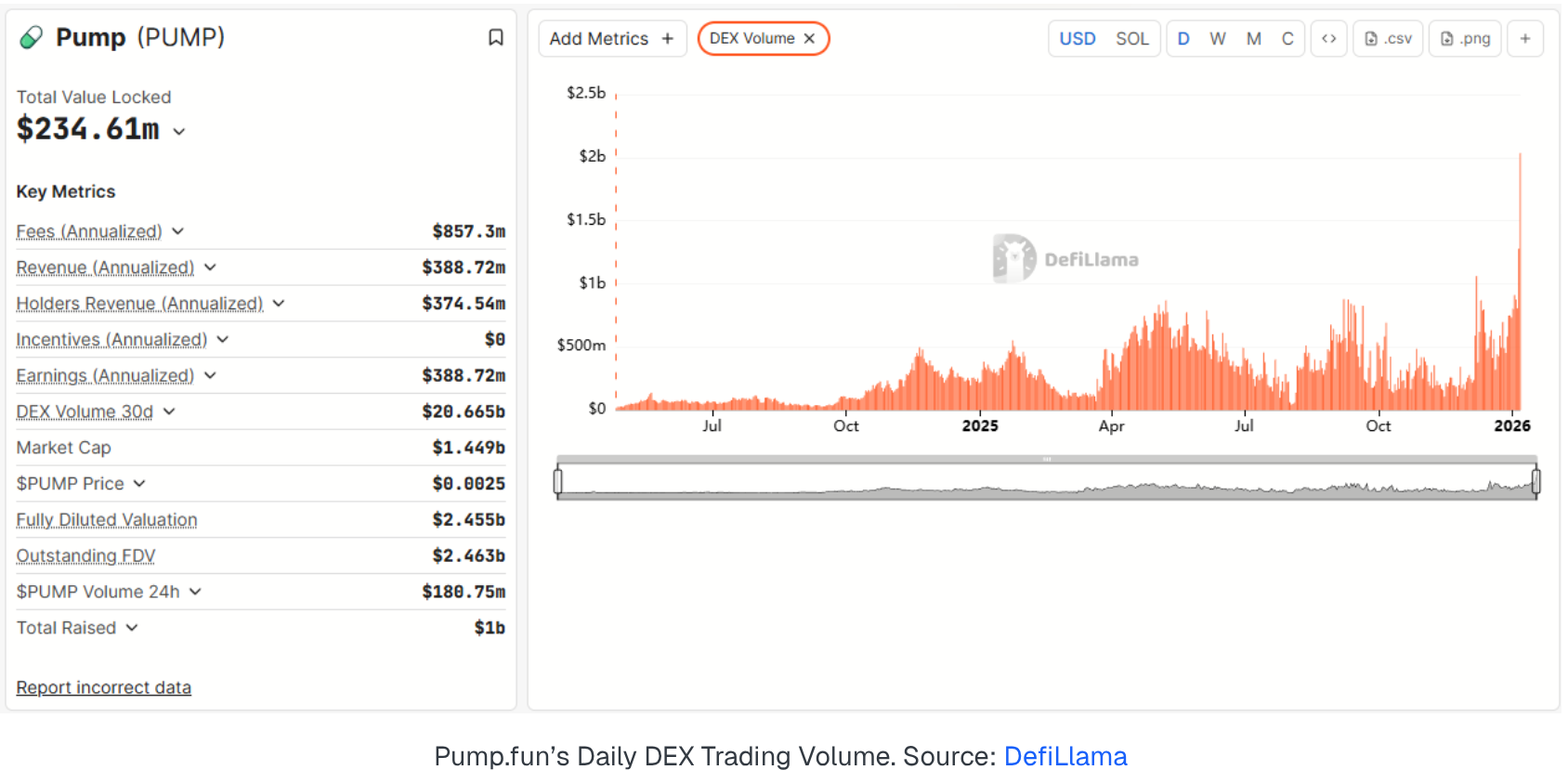1568x770 pixels.
Task: Click the Pump pill logo icon
Action: (x=32, y=37)
